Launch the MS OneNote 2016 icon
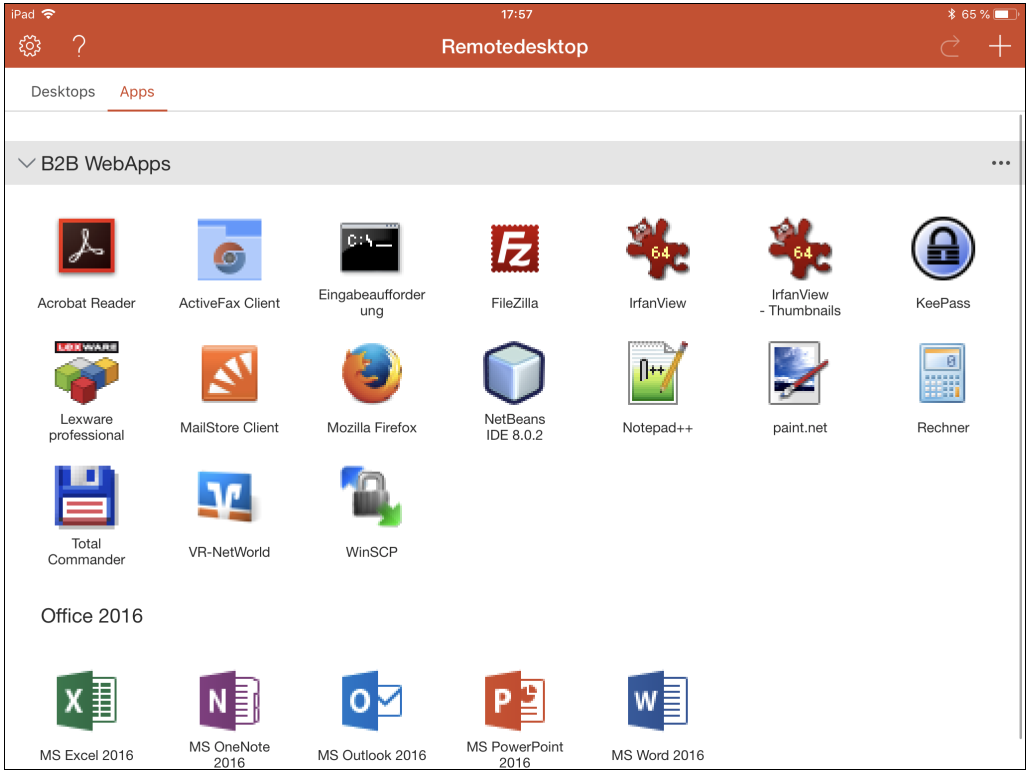The width and height of the screenshot is (1031, 774). [x=229, y=700]
